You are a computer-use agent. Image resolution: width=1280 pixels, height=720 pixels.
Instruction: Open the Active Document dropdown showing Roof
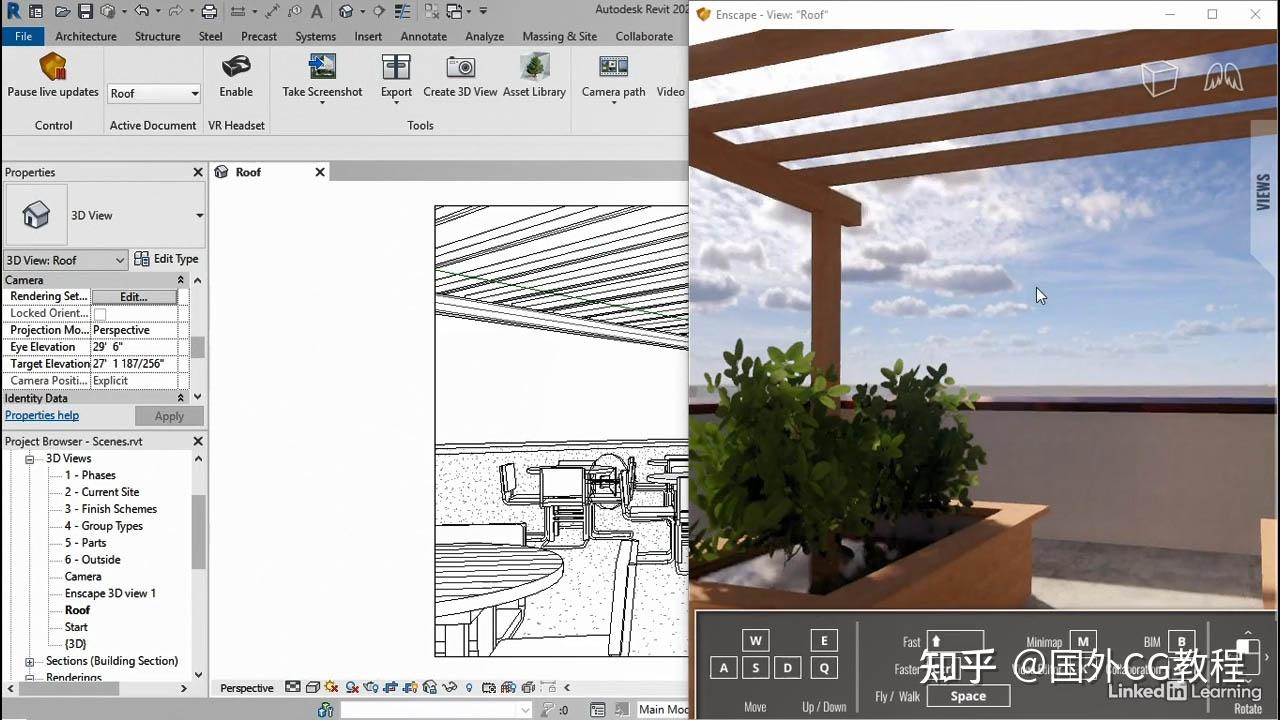tap(154, 93)
